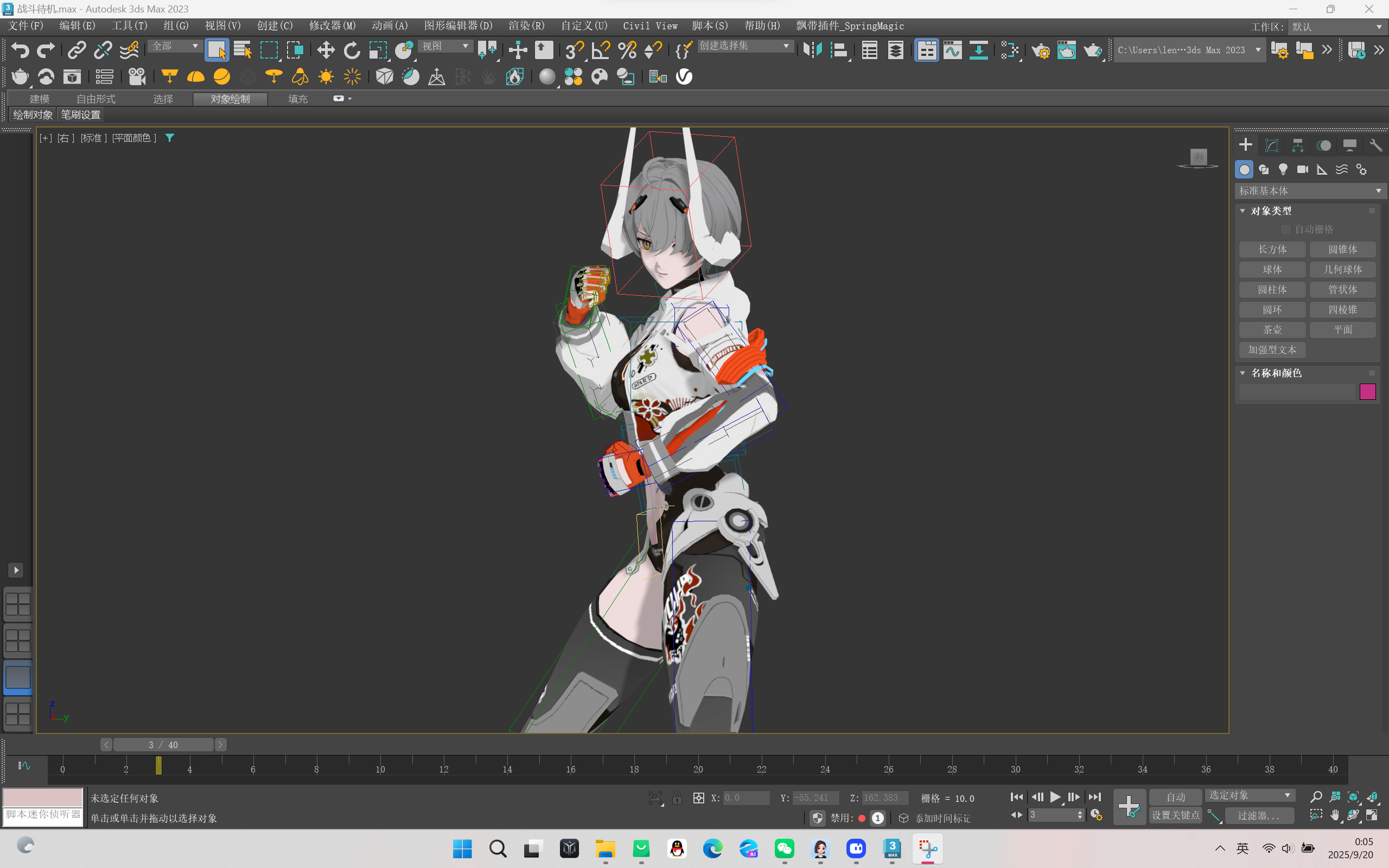The width and height of the screenshot is (1389, 868).
Task: Enable the 自动栅格 checkbox
Action: point(1286,229)
